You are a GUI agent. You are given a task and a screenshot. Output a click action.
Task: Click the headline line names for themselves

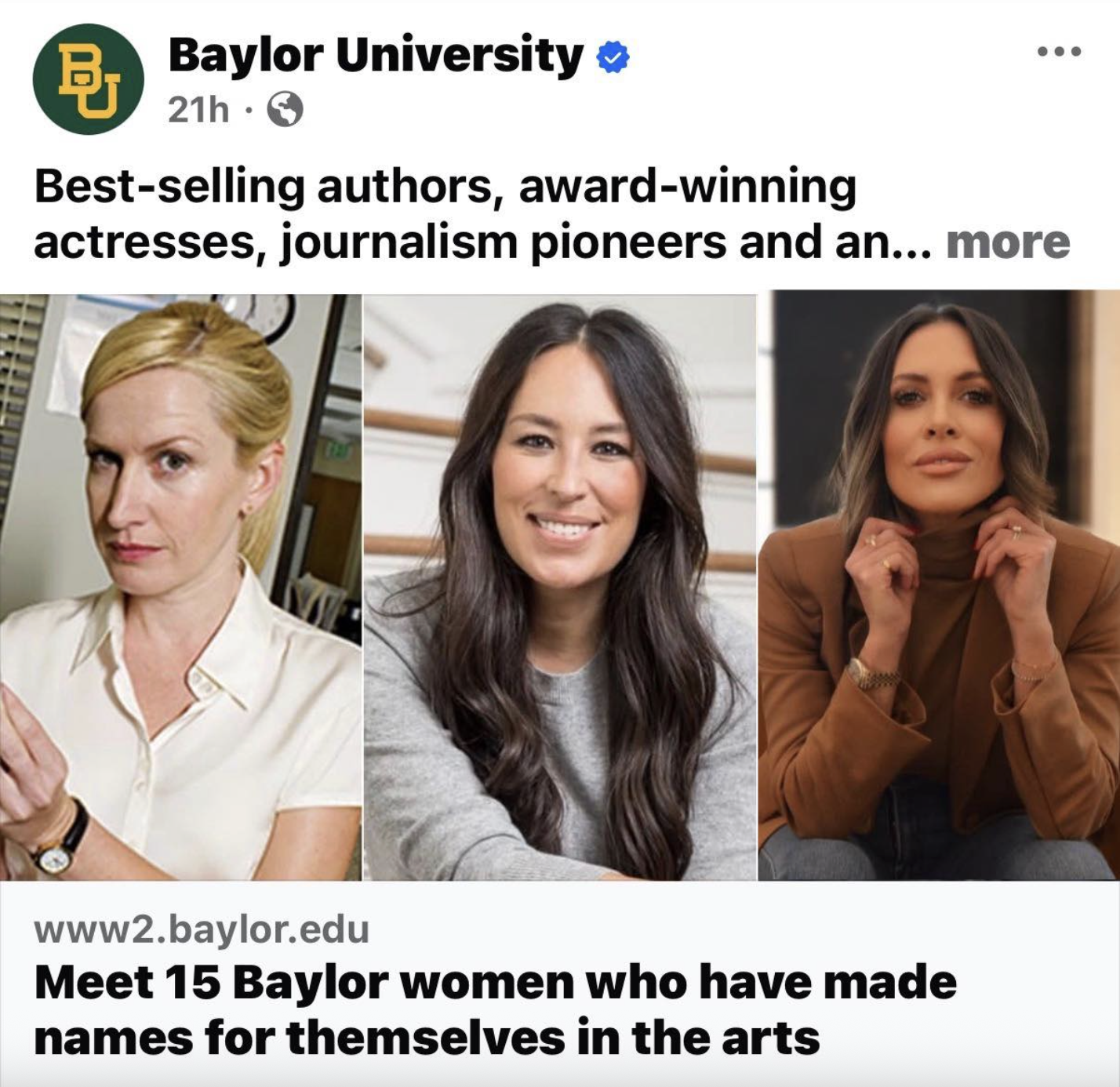tap(427, 1037)
